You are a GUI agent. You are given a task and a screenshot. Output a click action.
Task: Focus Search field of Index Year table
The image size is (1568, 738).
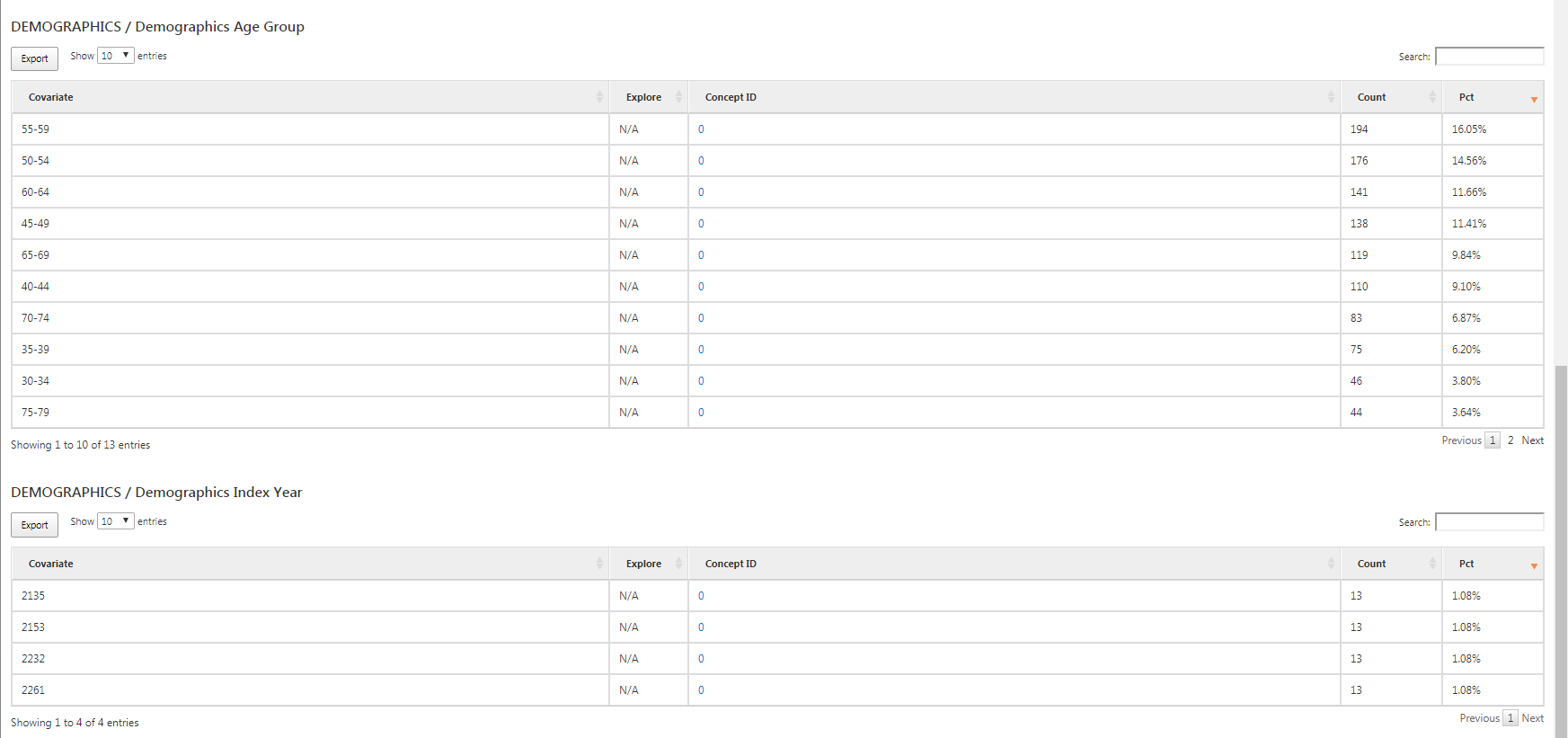1489,522
